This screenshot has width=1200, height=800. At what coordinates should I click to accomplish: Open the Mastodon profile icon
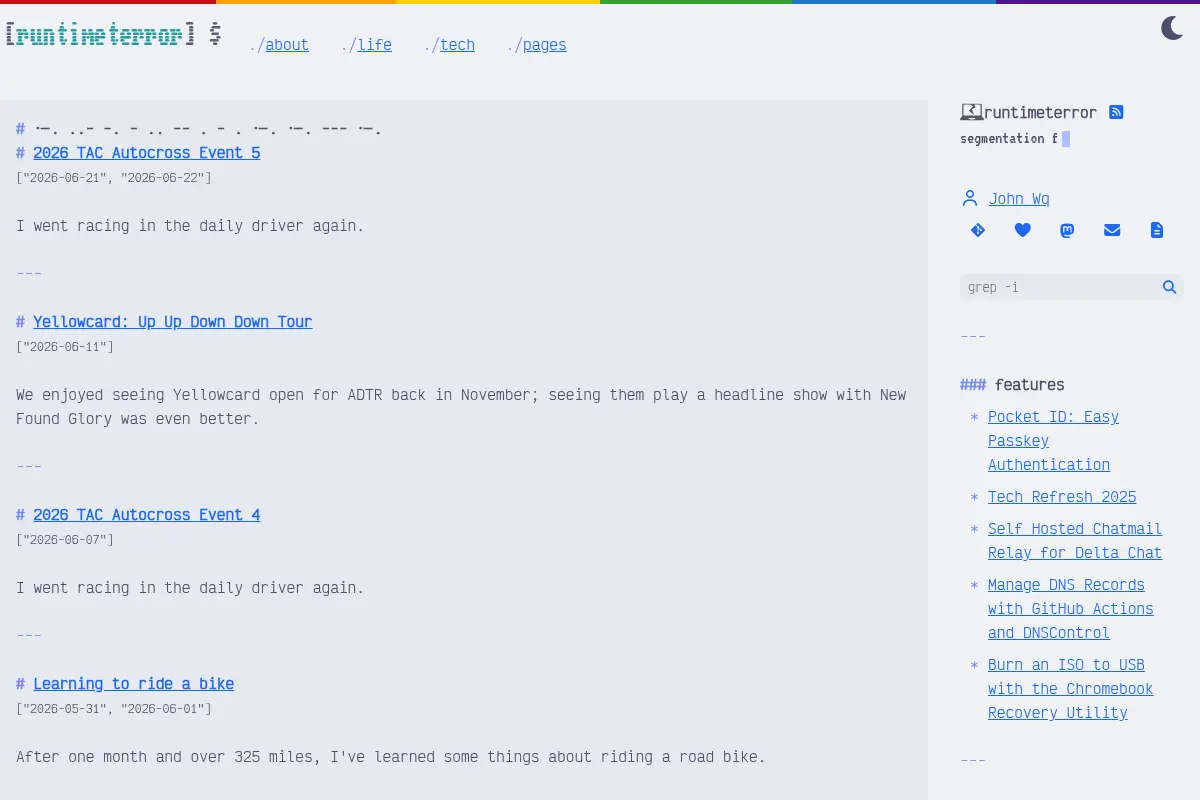coord(1067,230)
